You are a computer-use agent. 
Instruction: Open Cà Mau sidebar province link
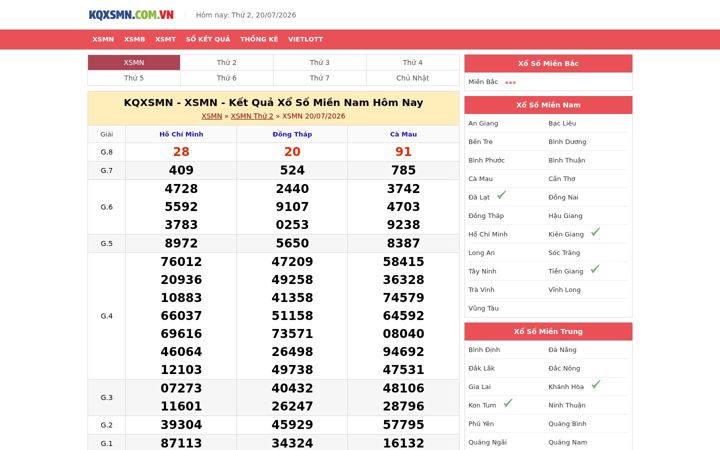tap(480, 179)
